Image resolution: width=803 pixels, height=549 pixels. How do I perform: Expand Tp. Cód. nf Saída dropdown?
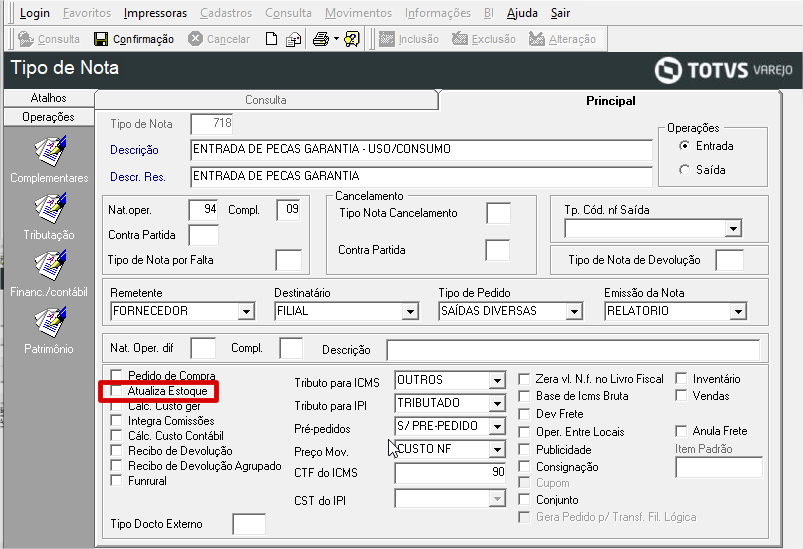pos(733,228)
